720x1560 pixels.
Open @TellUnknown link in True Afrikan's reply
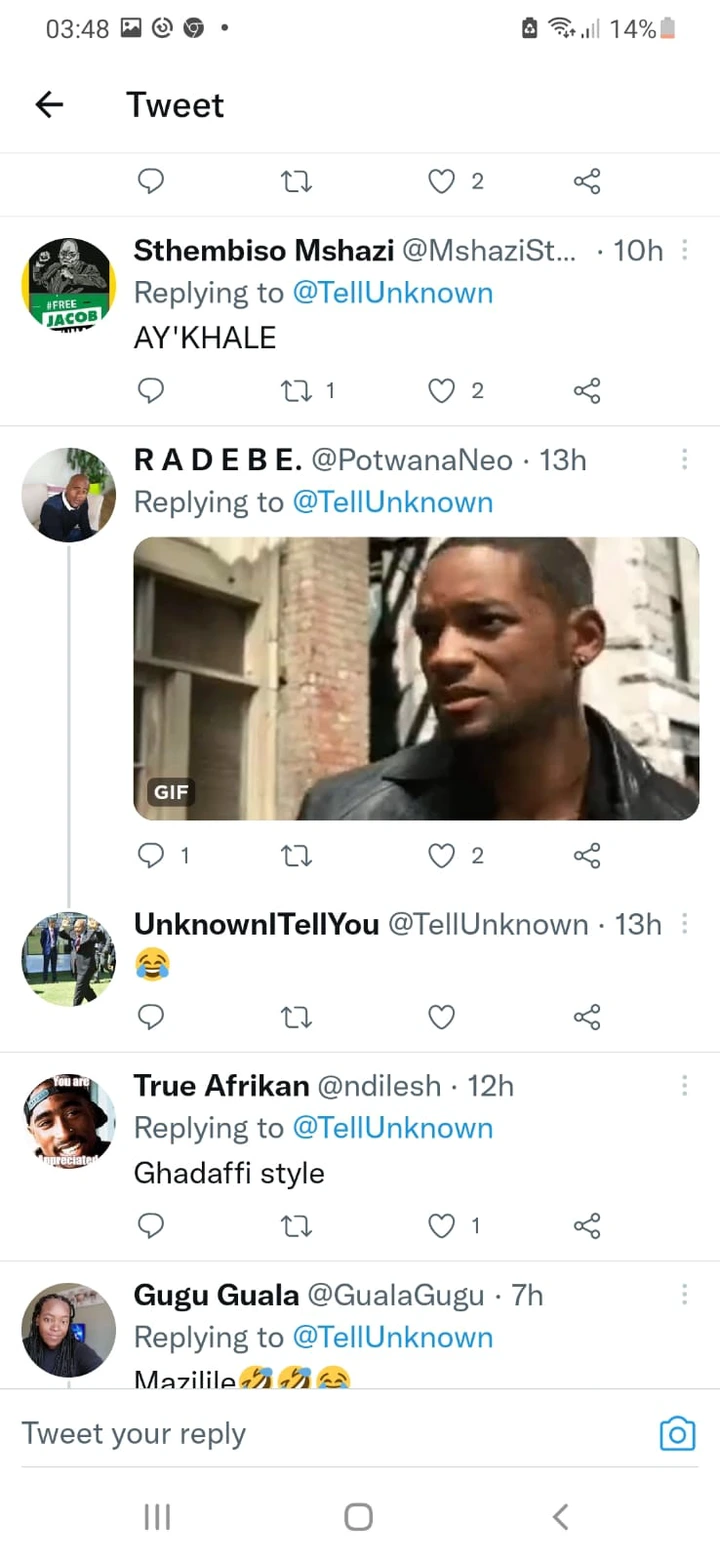click(393, 1128)
